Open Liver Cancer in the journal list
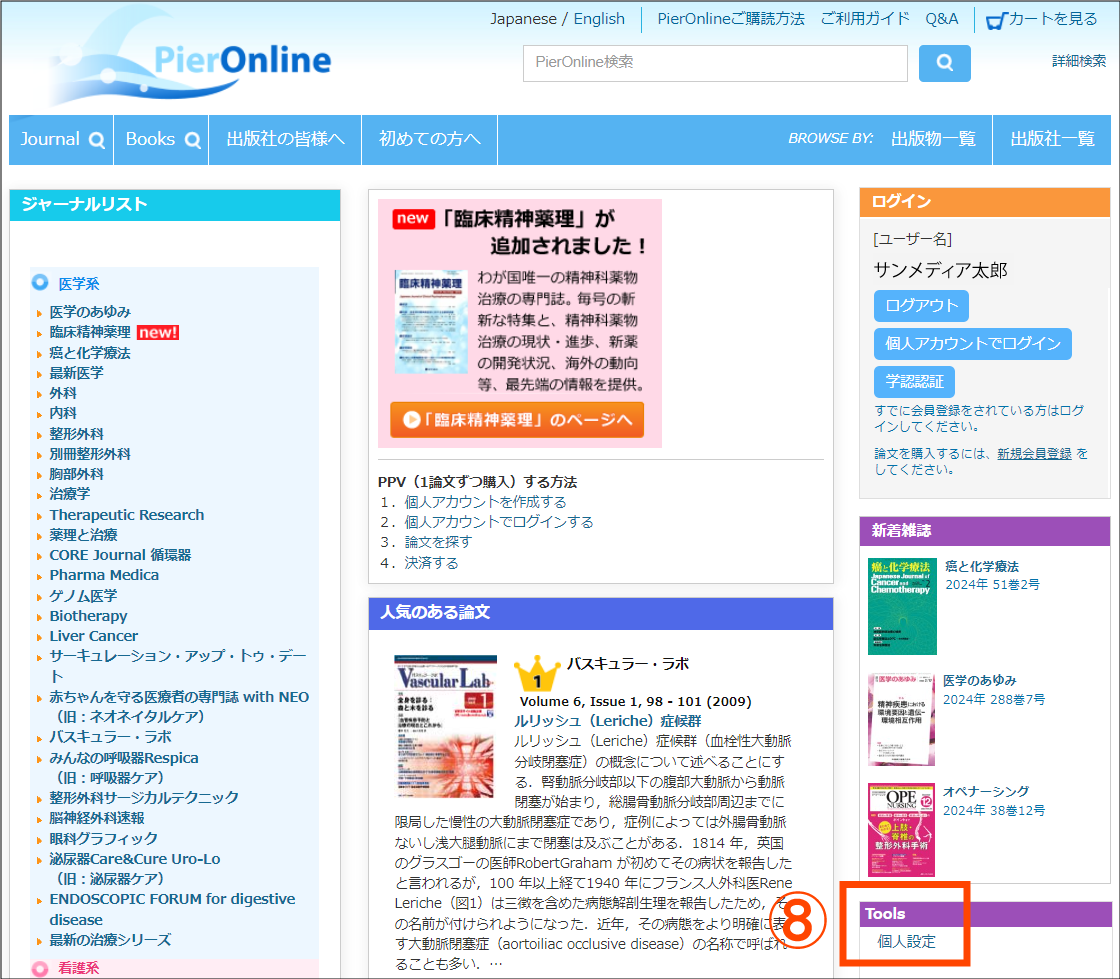The width and height of the screenshot is (1120, 979). tap(94, 636)
